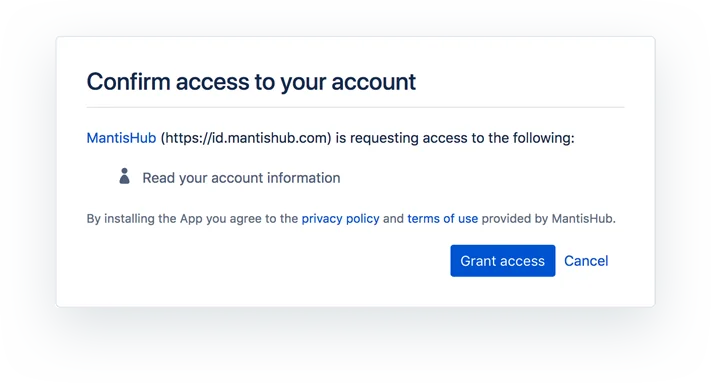711x383 pixels.
Task: Open the terms of use link
Action: (443, 218)
